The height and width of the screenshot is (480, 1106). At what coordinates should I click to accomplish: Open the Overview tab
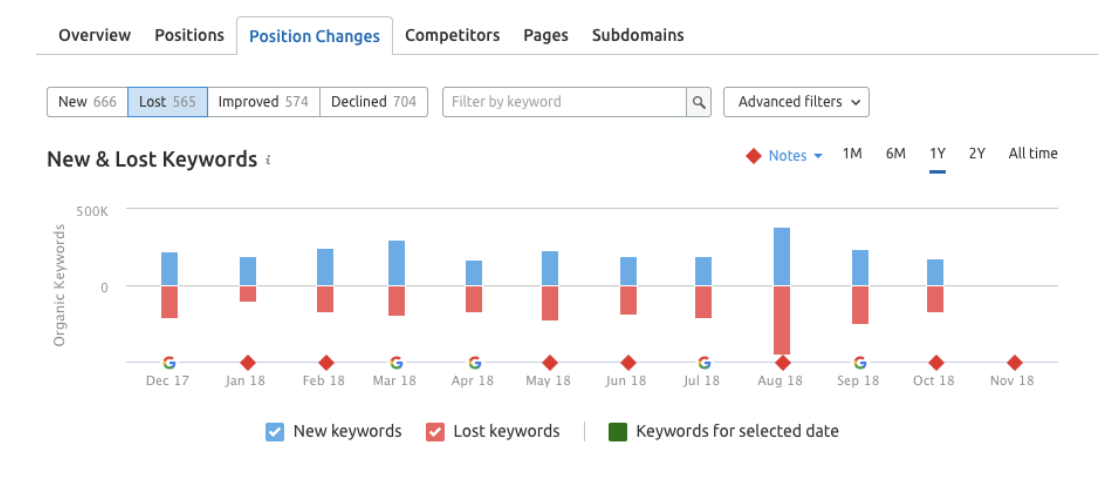[x=94, y=35]
